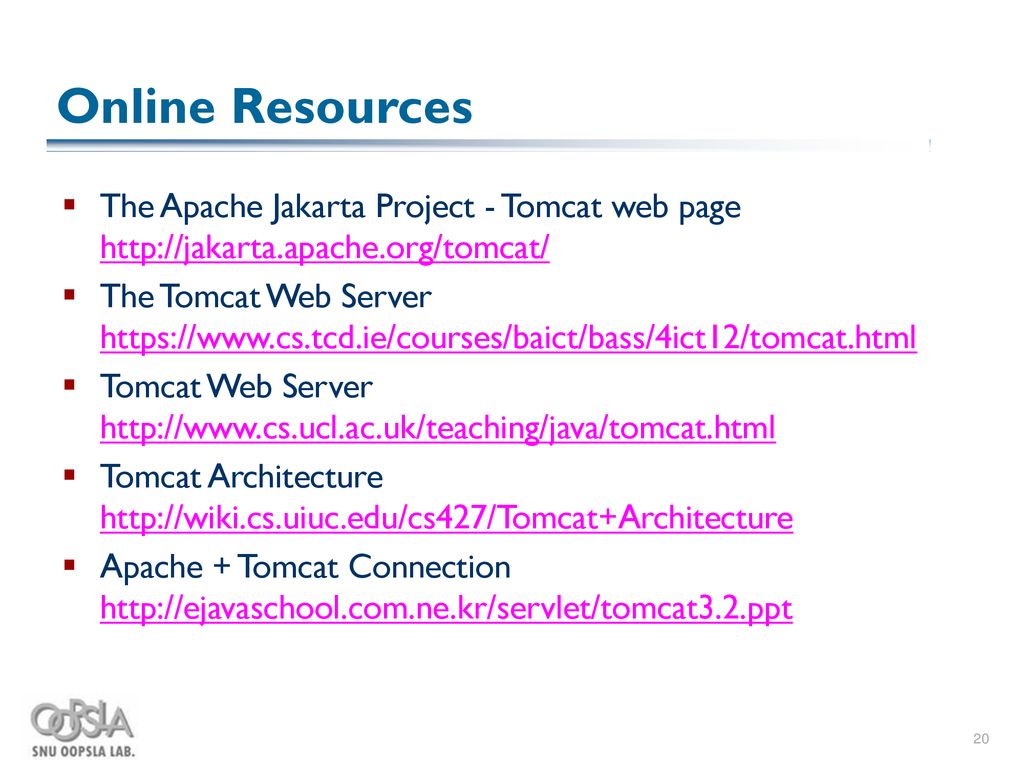Select the 'Online Resources' slide title
Screen dimensions: 1024x768
pyautogui.click(x=264, y=106)
